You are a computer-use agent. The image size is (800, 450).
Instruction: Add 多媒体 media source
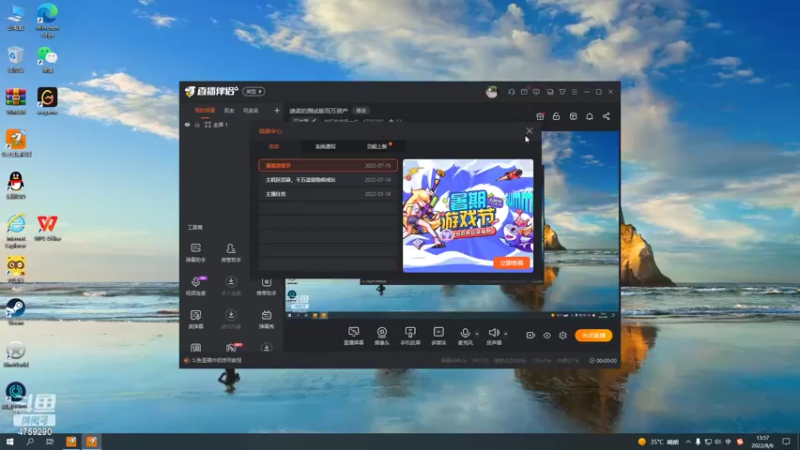438,336
